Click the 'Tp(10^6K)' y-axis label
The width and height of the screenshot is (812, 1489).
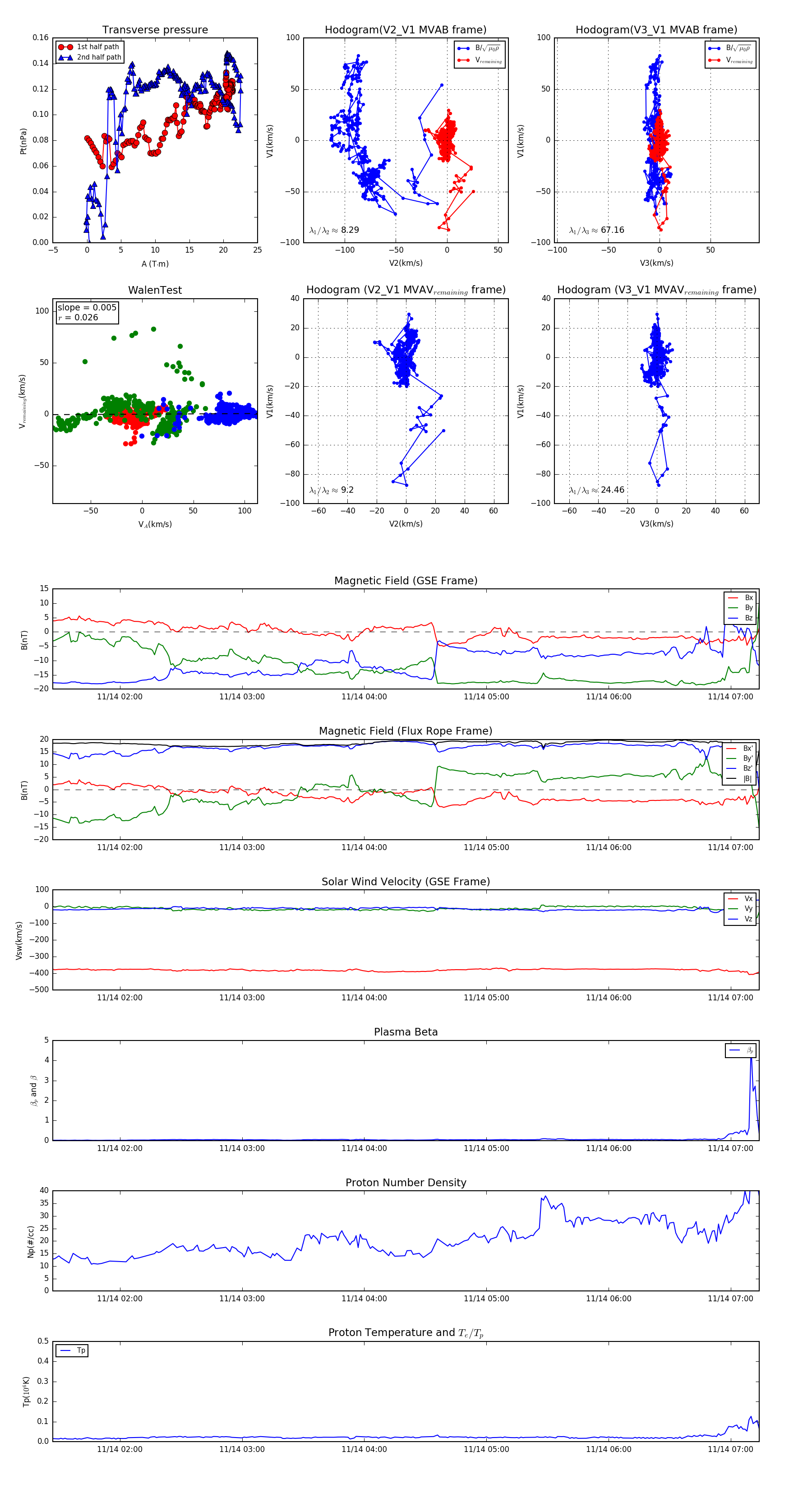tap(26, 1392)
